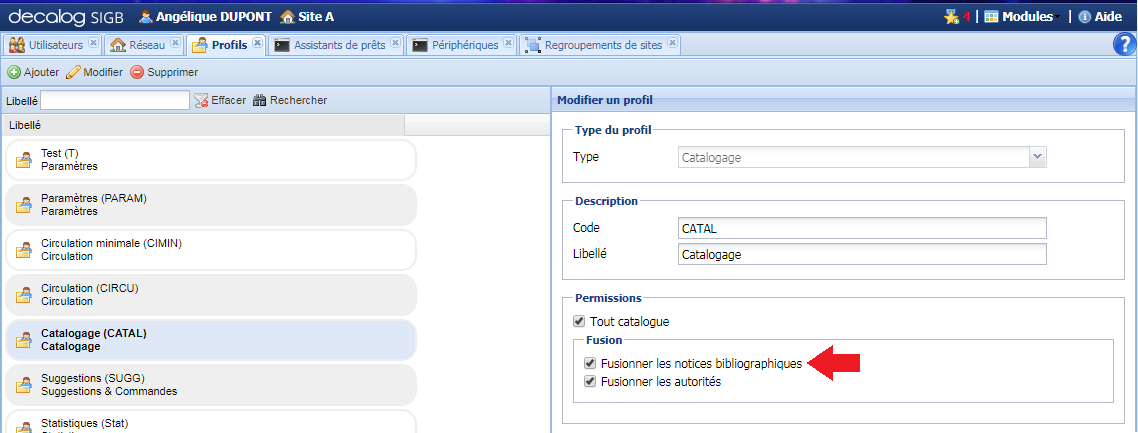This screenshot has height=433, width=1138.
Task: Switch to the Périphériques tab
Action: (462, 45)
